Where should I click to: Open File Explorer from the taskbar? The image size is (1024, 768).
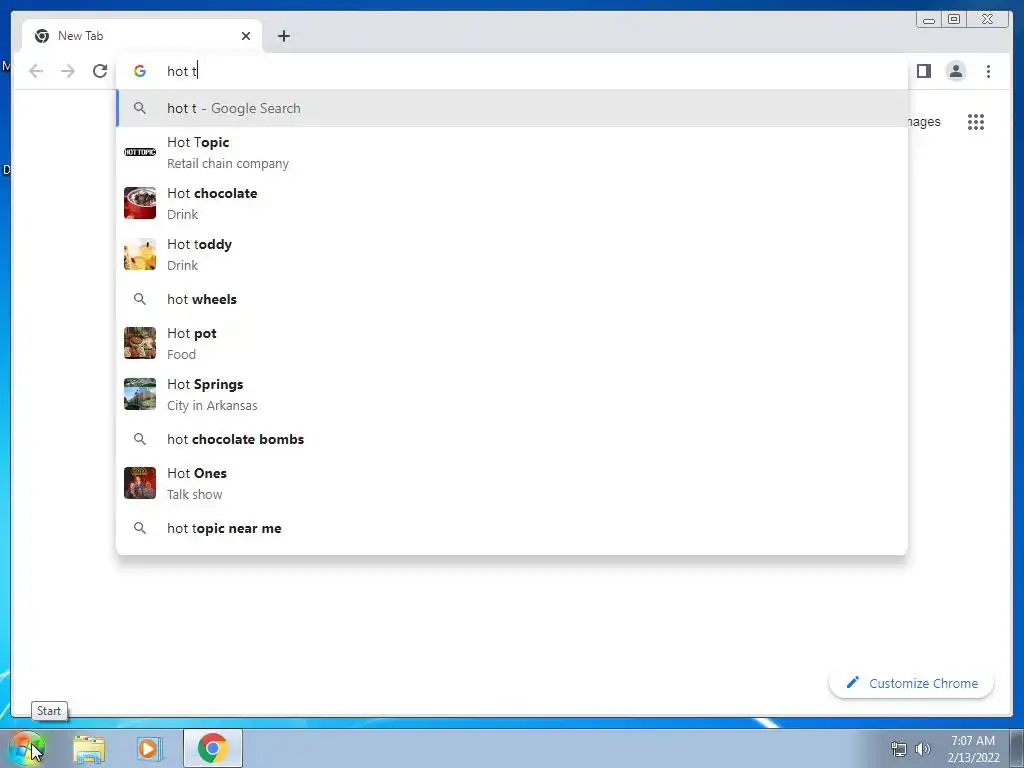tap(89, 749)
